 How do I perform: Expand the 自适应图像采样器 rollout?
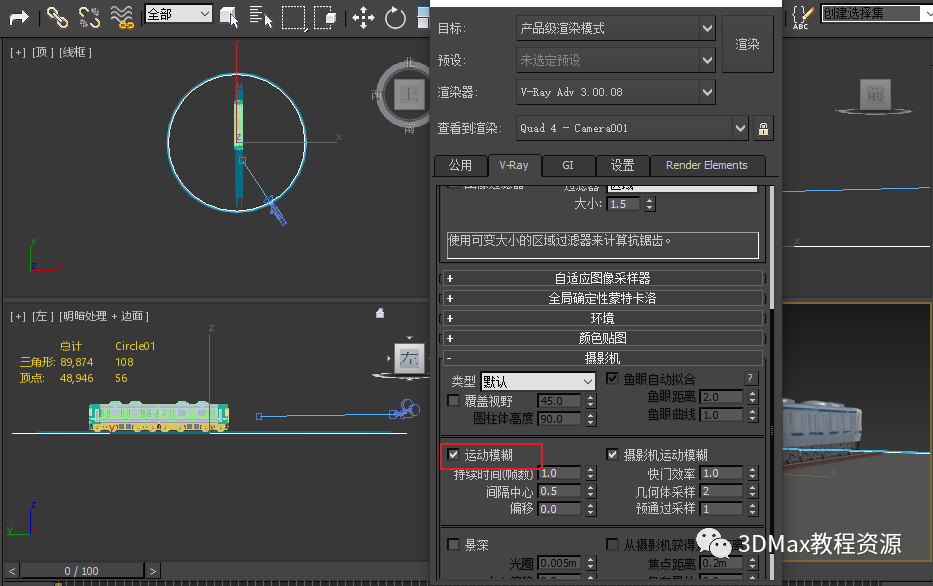pyautogui.click(x=603, y=278)
